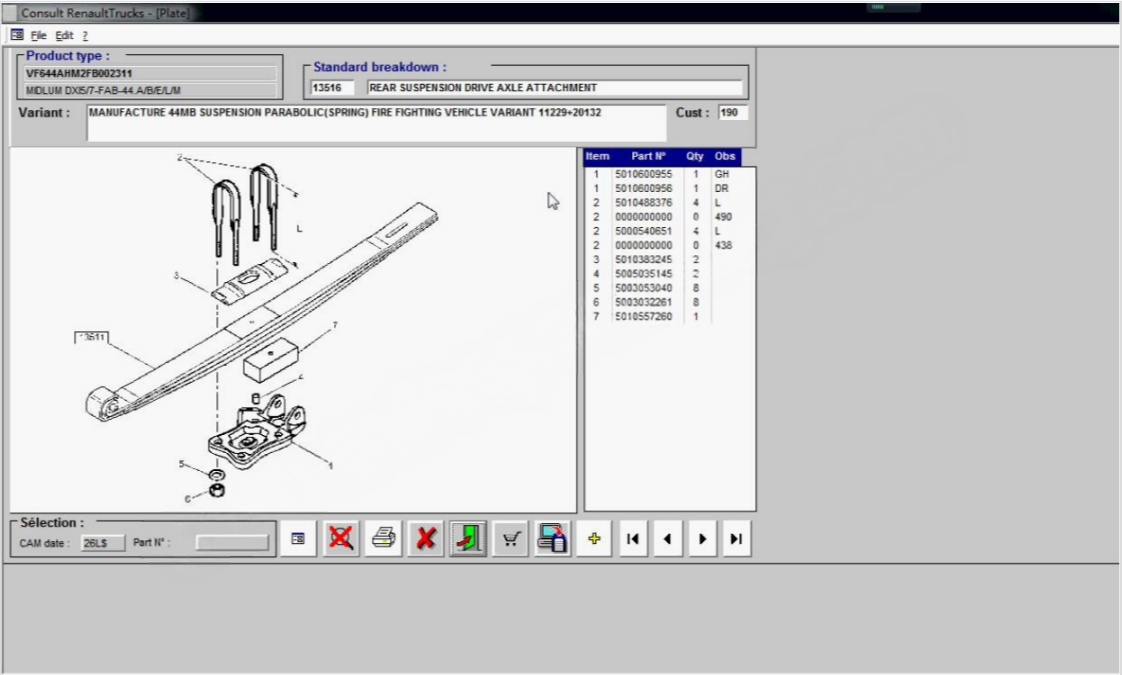The image size is (1122, 675).
Task: Click the nut part labeled 6 in diagram
Action: pyautogui.click(x=216, y=490)
